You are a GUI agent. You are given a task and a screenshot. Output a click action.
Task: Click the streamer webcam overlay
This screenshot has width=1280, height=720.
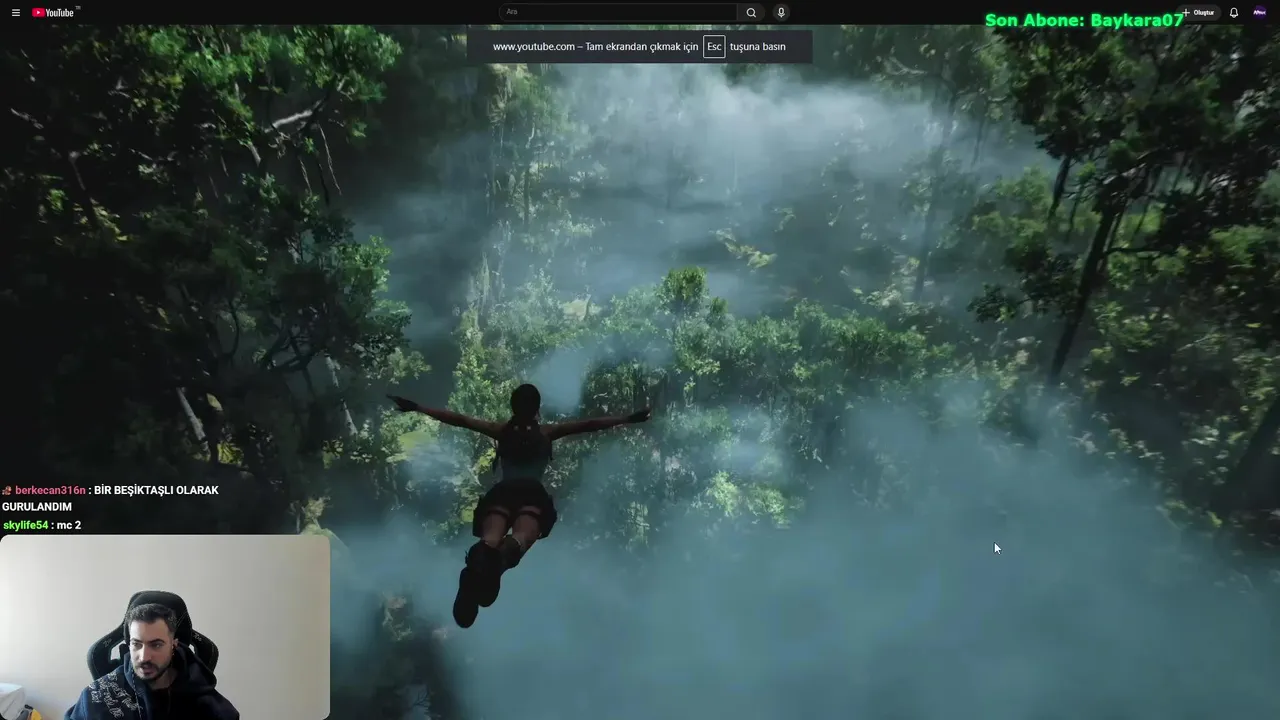point(165,627)
